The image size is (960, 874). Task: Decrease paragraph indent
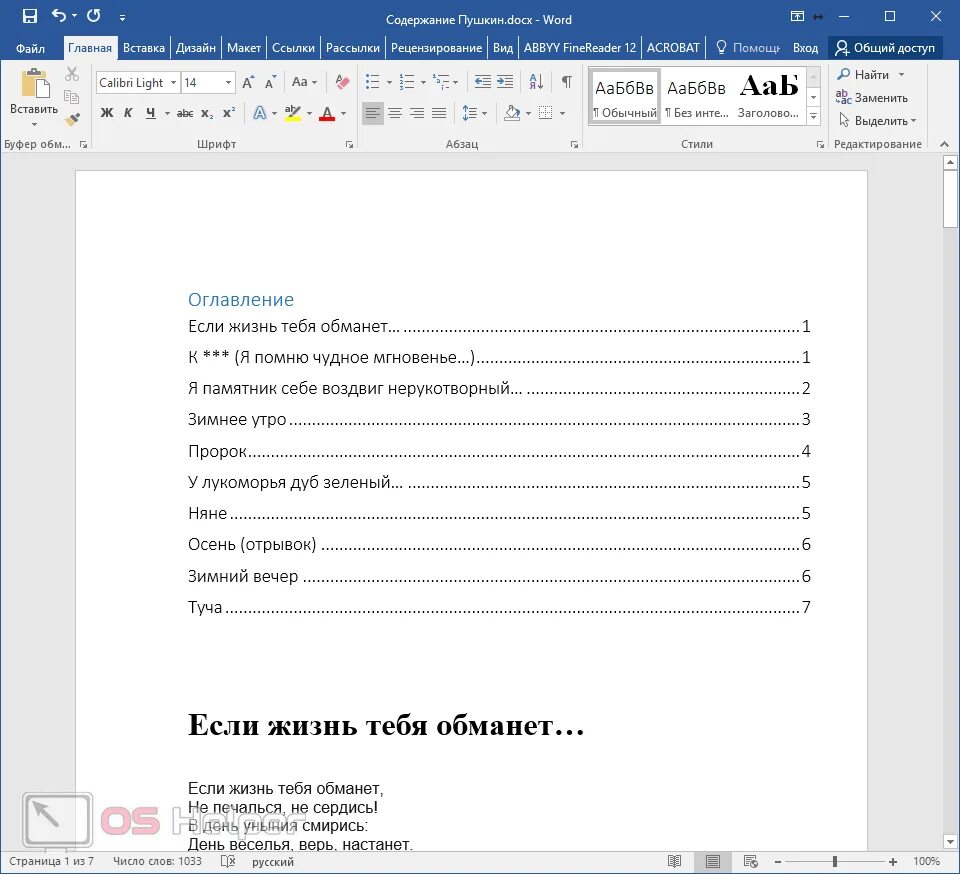(482, 81)
